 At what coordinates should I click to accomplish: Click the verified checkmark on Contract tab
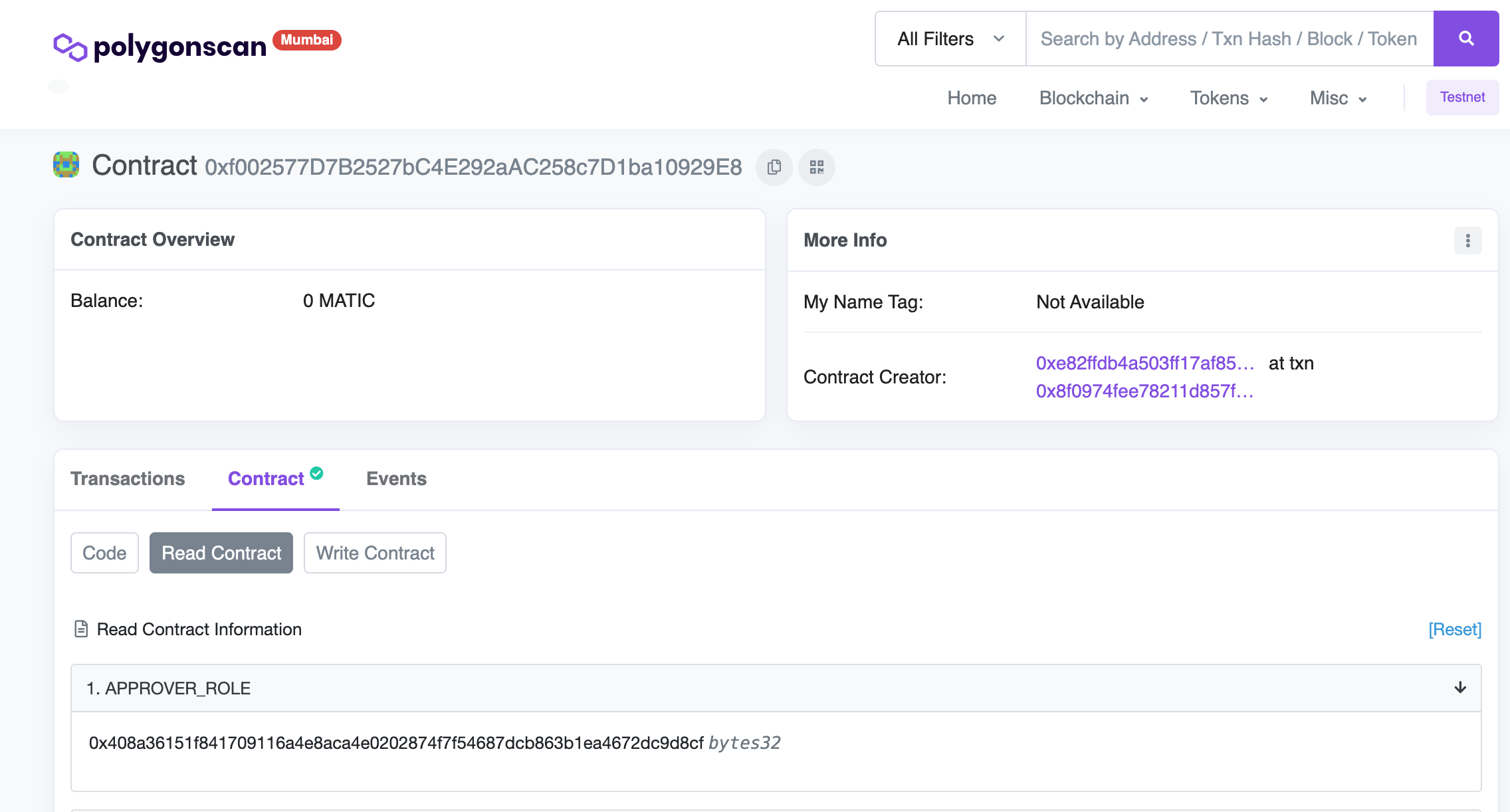pos(317,473)
